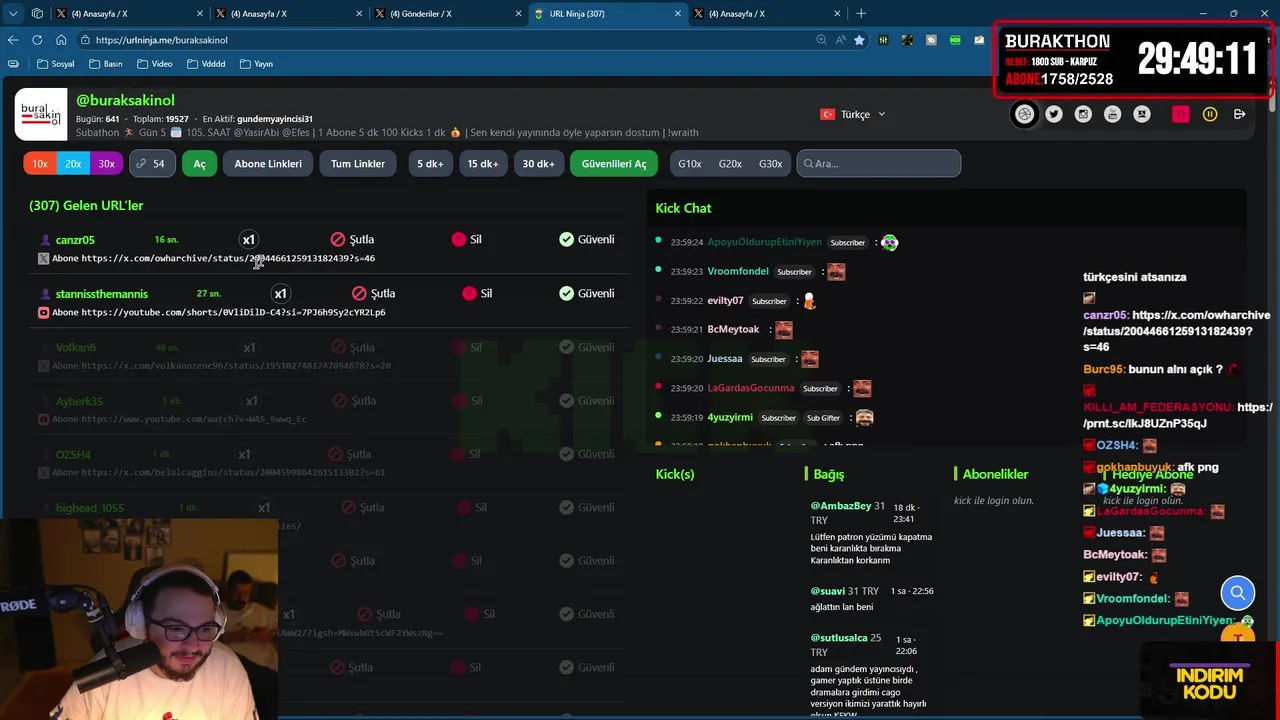
Task: Filter by 15 dk+ button
Action: coord(483,164)
